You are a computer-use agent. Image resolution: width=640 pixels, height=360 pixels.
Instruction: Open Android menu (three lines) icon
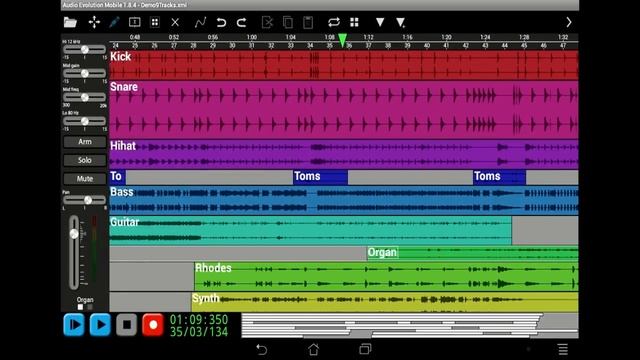coord(563,349)
